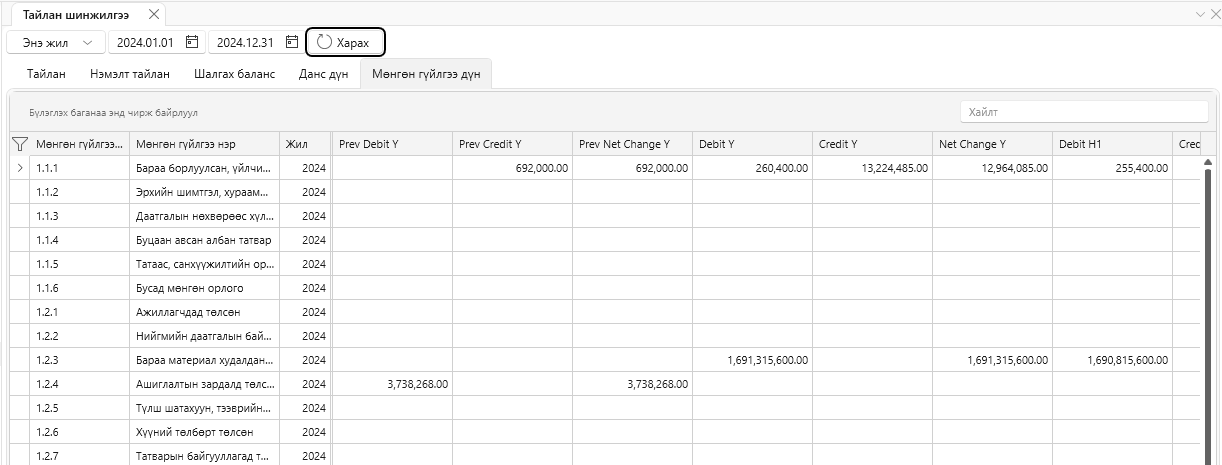Click the start date field 2024.01.01

tap(145, 42)
